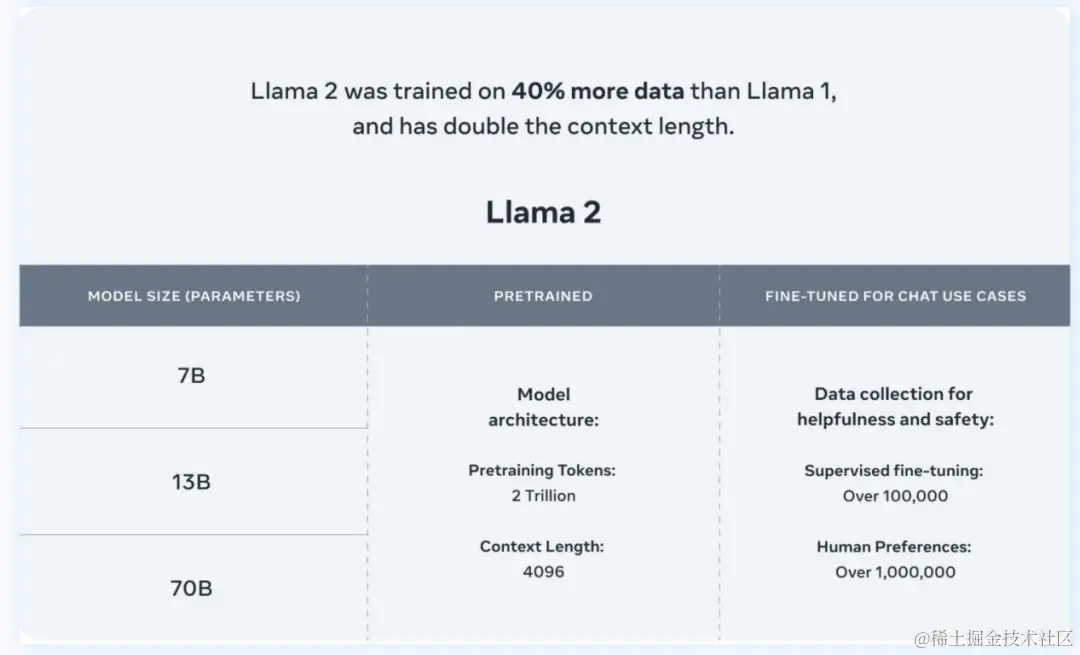This screenshot has height=655, width=1080.
Task: Click the 'Over 1,000,000' value
Action: [895, 572]
